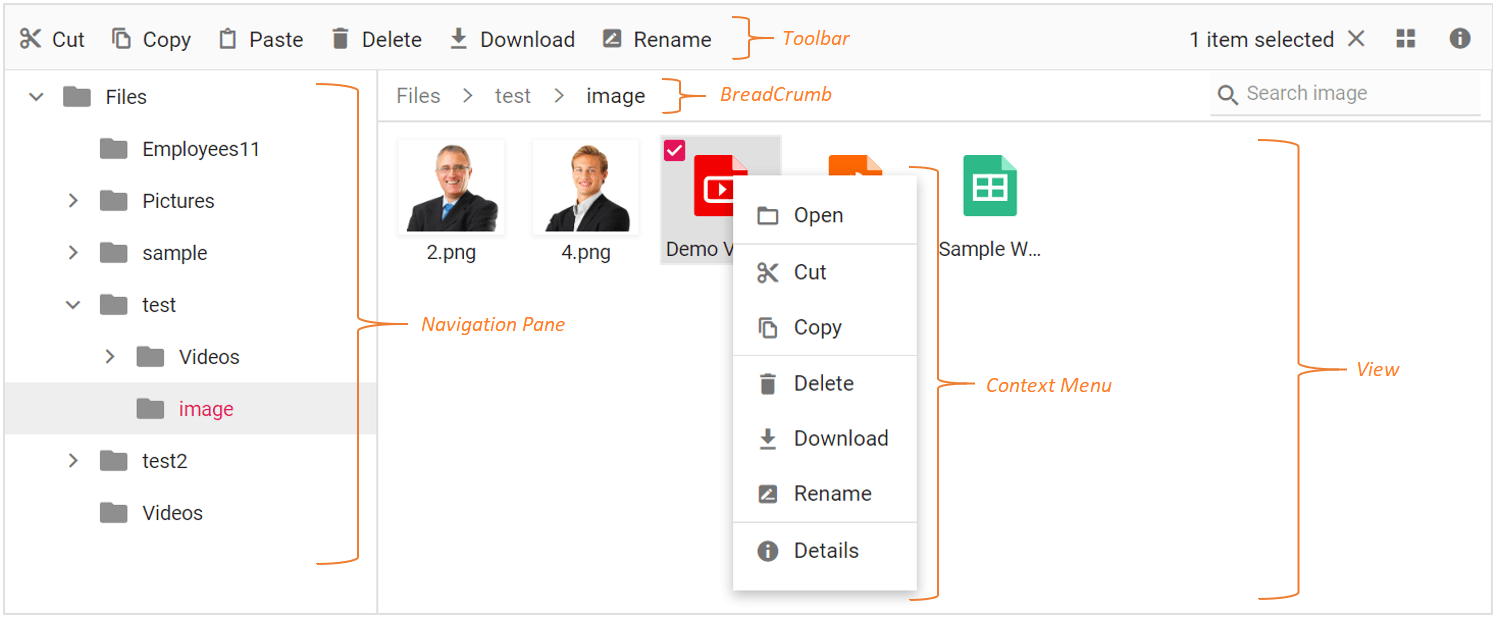This screenshot has width=1496, height=619.
Task: Collapse the Files root folder
Action: pyautogui.click(x=36, y=96)
